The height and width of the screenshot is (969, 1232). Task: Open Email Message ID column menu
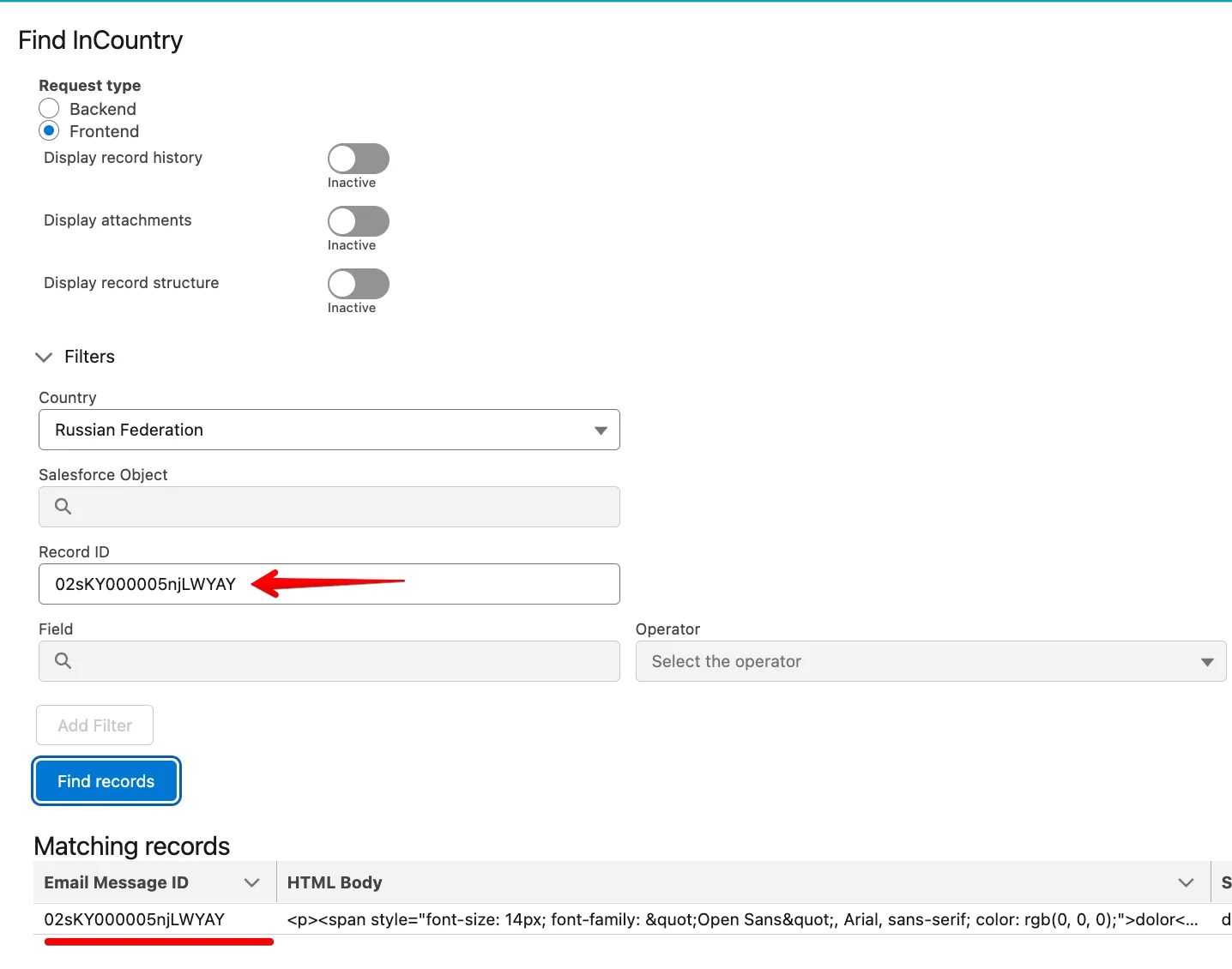[x=252, y=882]
